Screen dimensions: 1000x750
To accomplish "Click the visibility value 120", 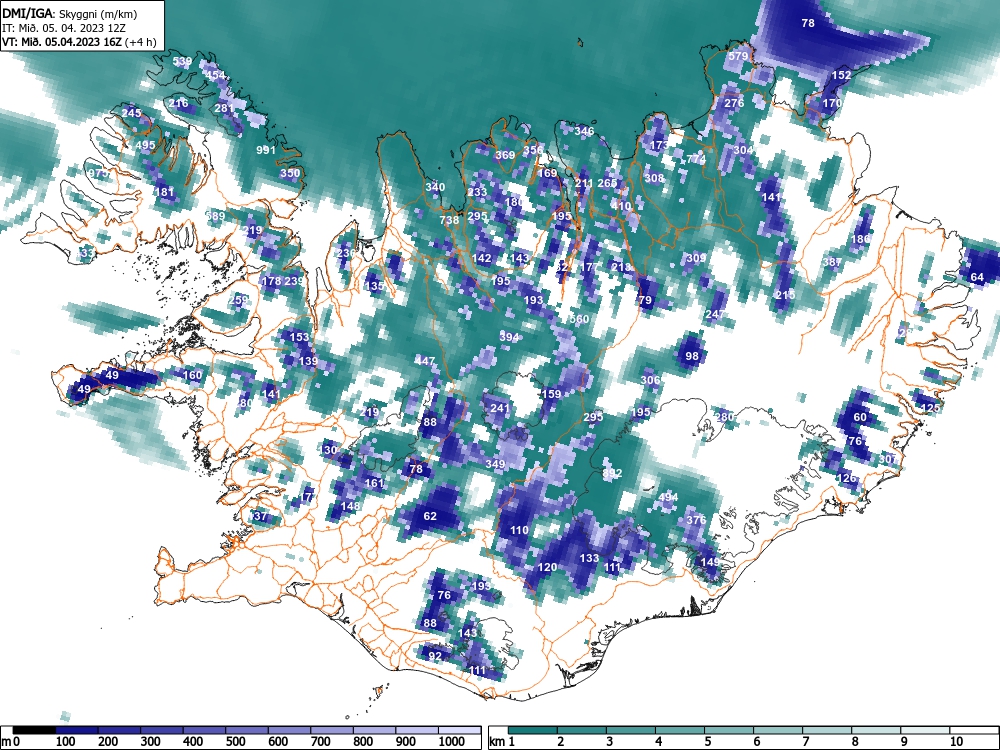I will [x=548, y=566].
